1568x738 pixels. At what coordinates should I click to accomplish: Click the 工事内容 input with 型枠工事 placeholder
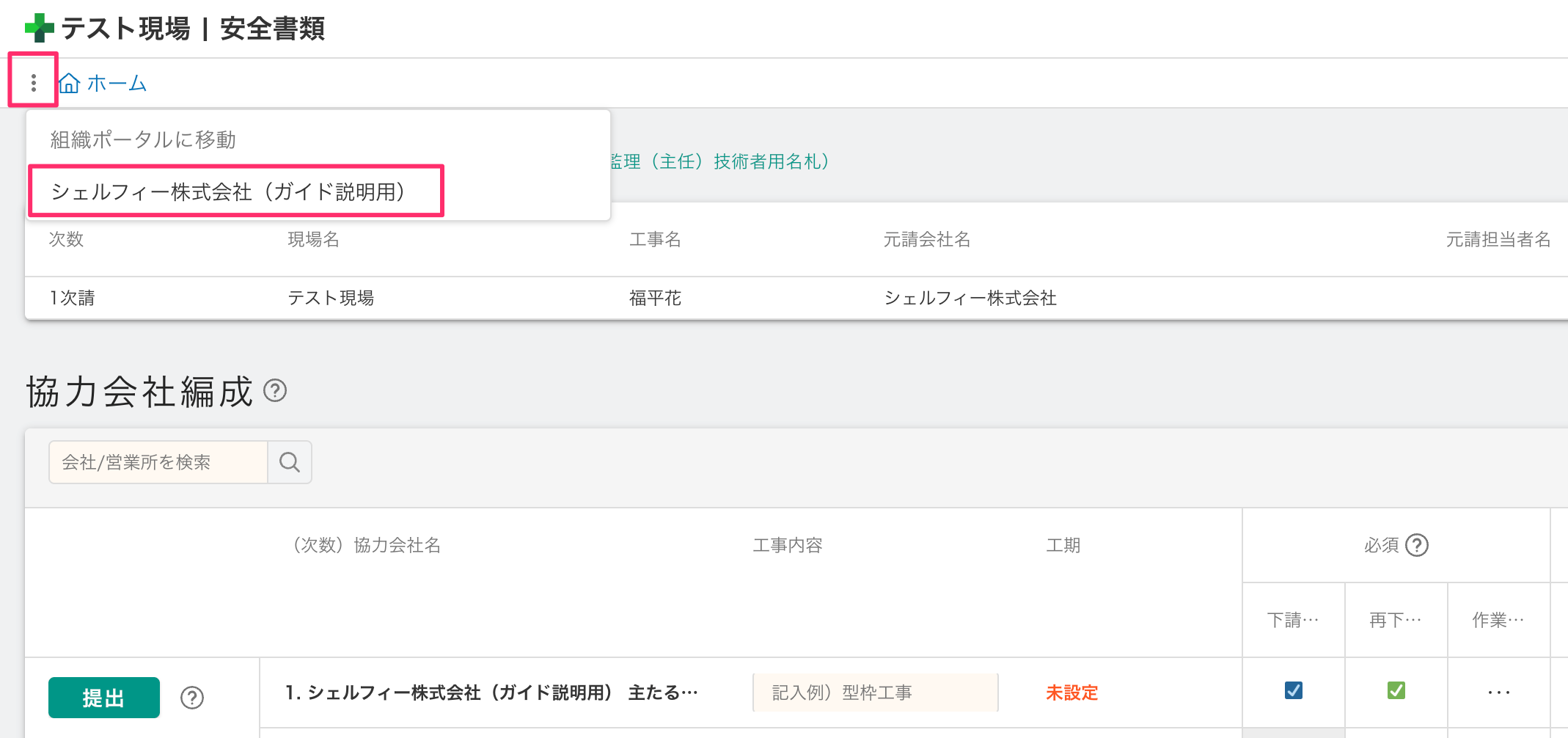pos(875,693)
